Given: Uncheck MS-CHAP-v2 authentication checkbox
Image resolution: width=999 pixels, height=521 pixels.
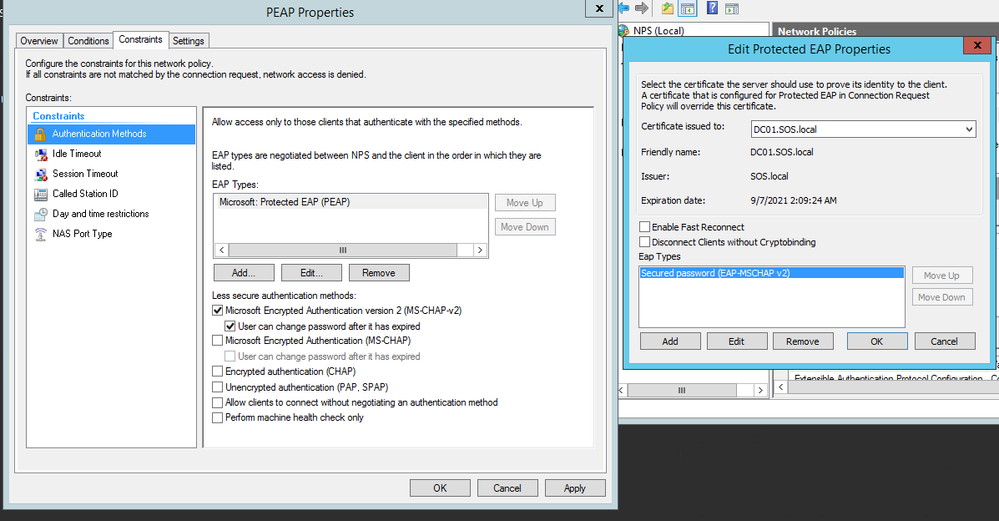Looking at the screenshot, I should click(x=218, y=311).
